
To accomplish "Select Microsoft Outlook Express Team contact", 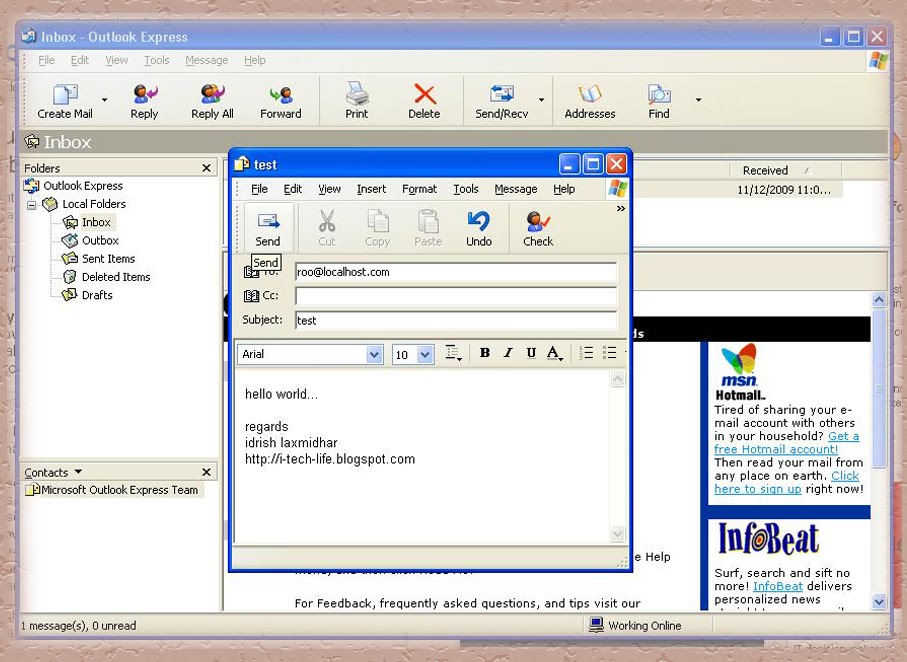I will [x=114, y=490].
